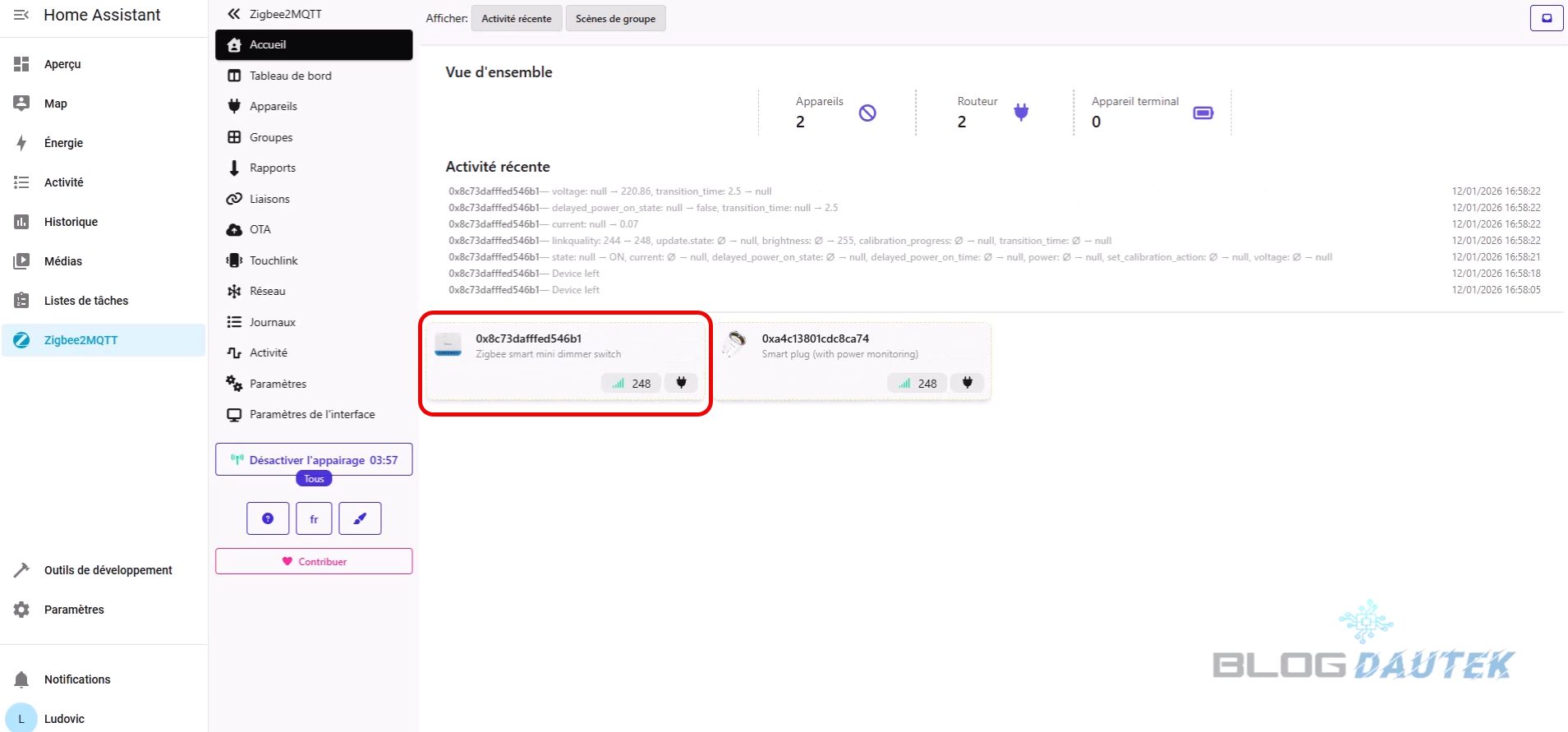Click the Routeur plug icon
Image resolution: width=1568 pixels, height=732 pixels.
coord(1021,113)
